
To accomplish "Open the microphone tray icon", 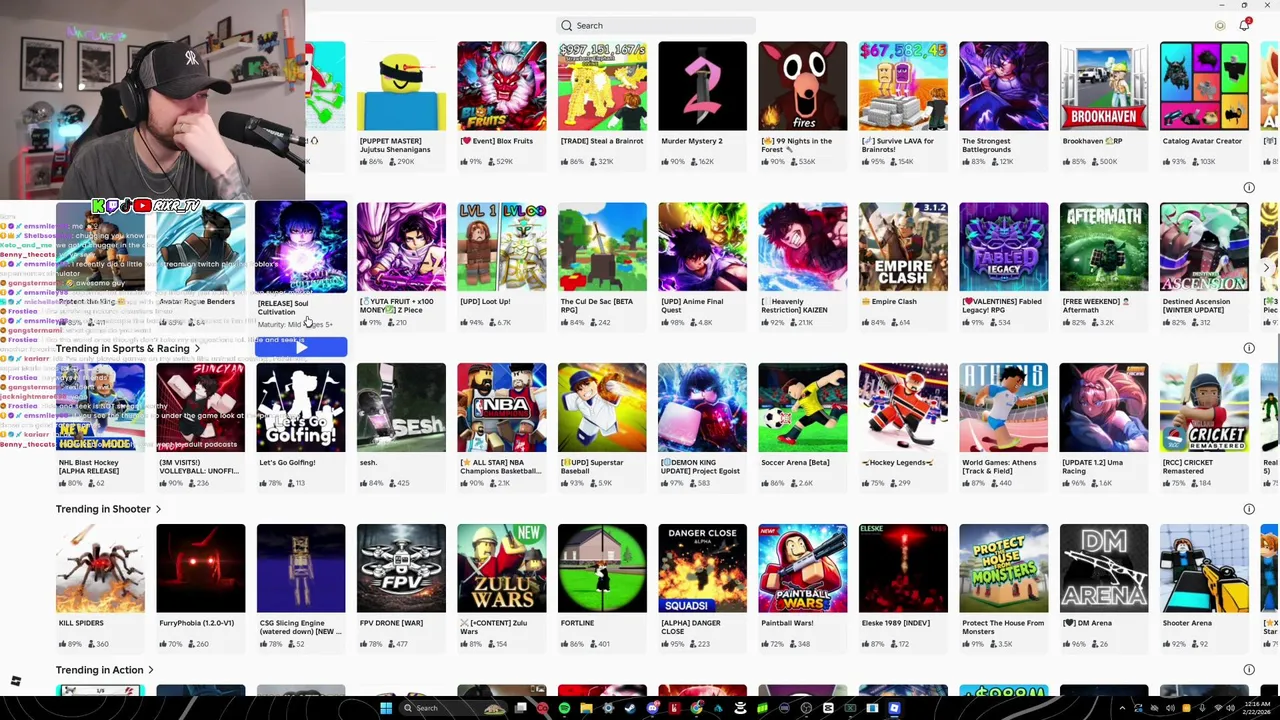I will pyautogui.click(x=1202, y=708).
